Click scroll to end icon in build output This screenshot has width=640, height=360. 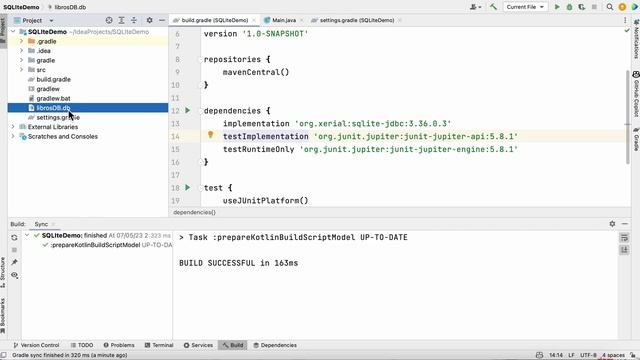pos(624,250)
